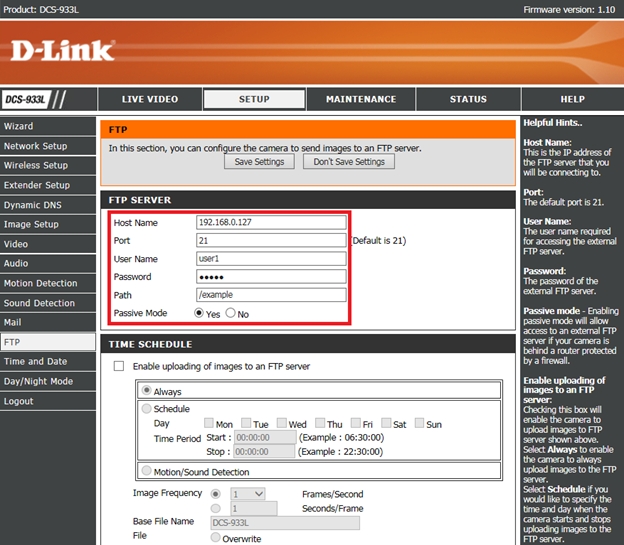Open Motion Detection in sidebar
Viewport: 624px width, 545px height.
(40, 283)
